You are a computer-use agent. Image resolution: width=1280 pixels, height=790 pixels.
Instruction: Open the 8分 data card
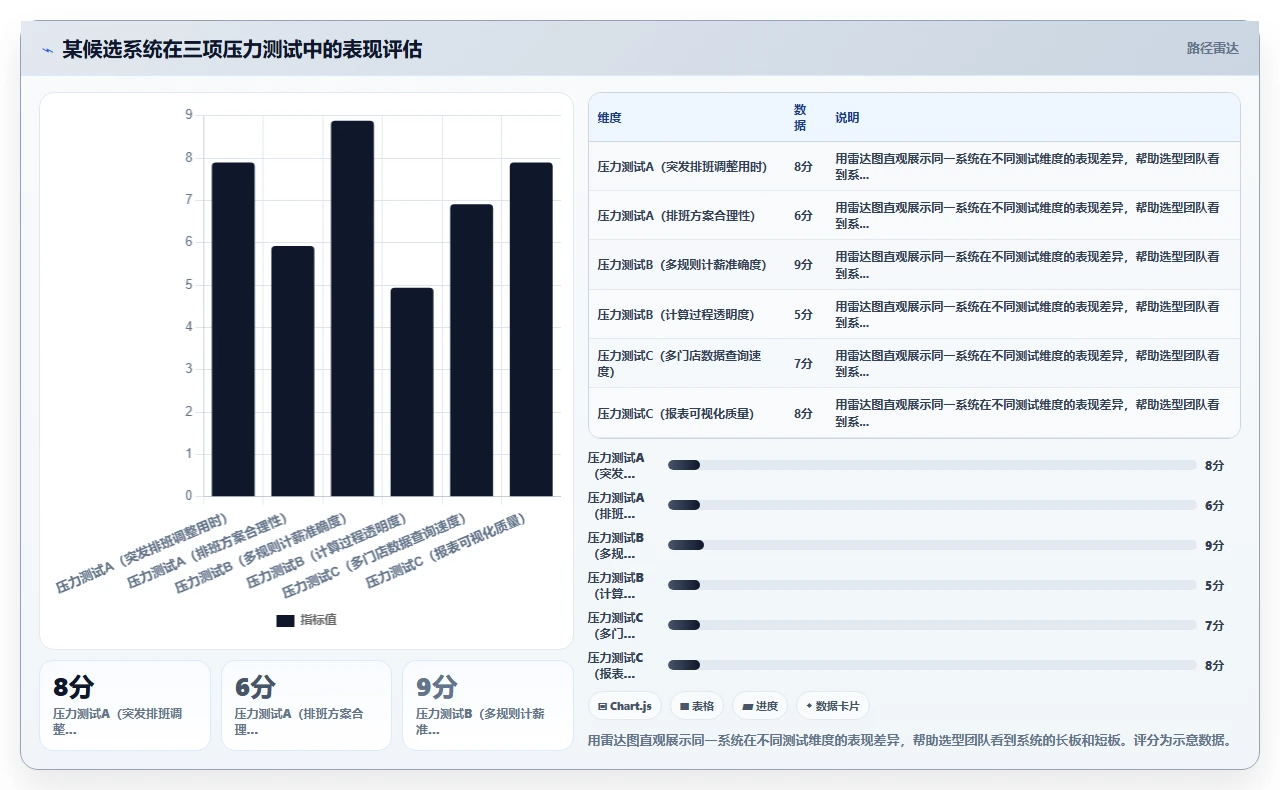pyautogui.click(x=125, y=705)
